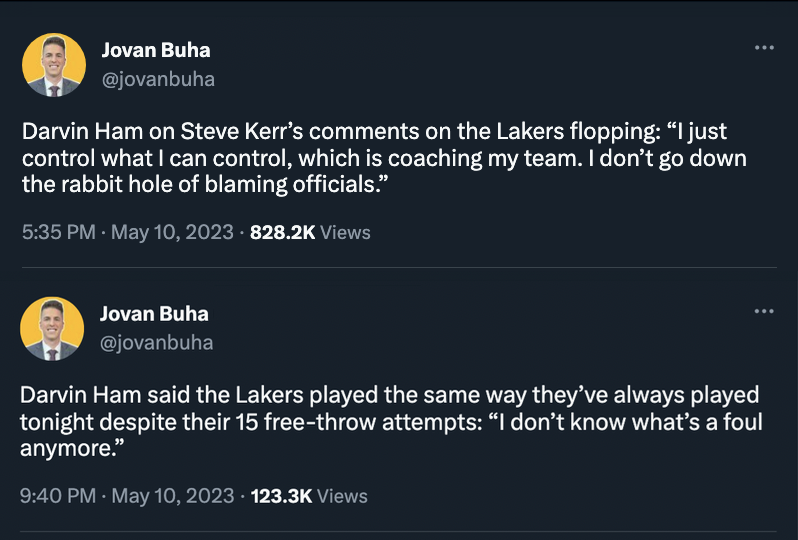Click the May 10, 2023 date on the second tweet

[172, 495]
